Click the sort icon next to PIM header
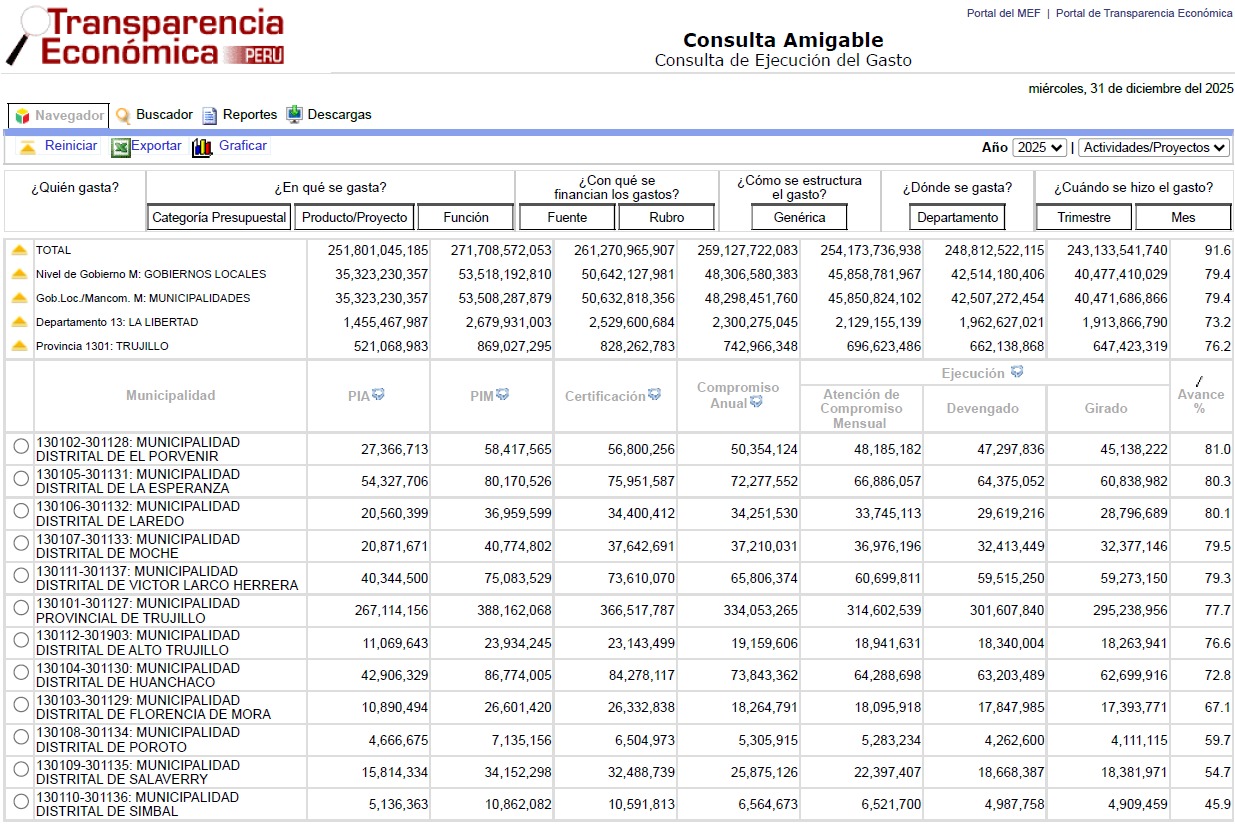 [502, 395]
